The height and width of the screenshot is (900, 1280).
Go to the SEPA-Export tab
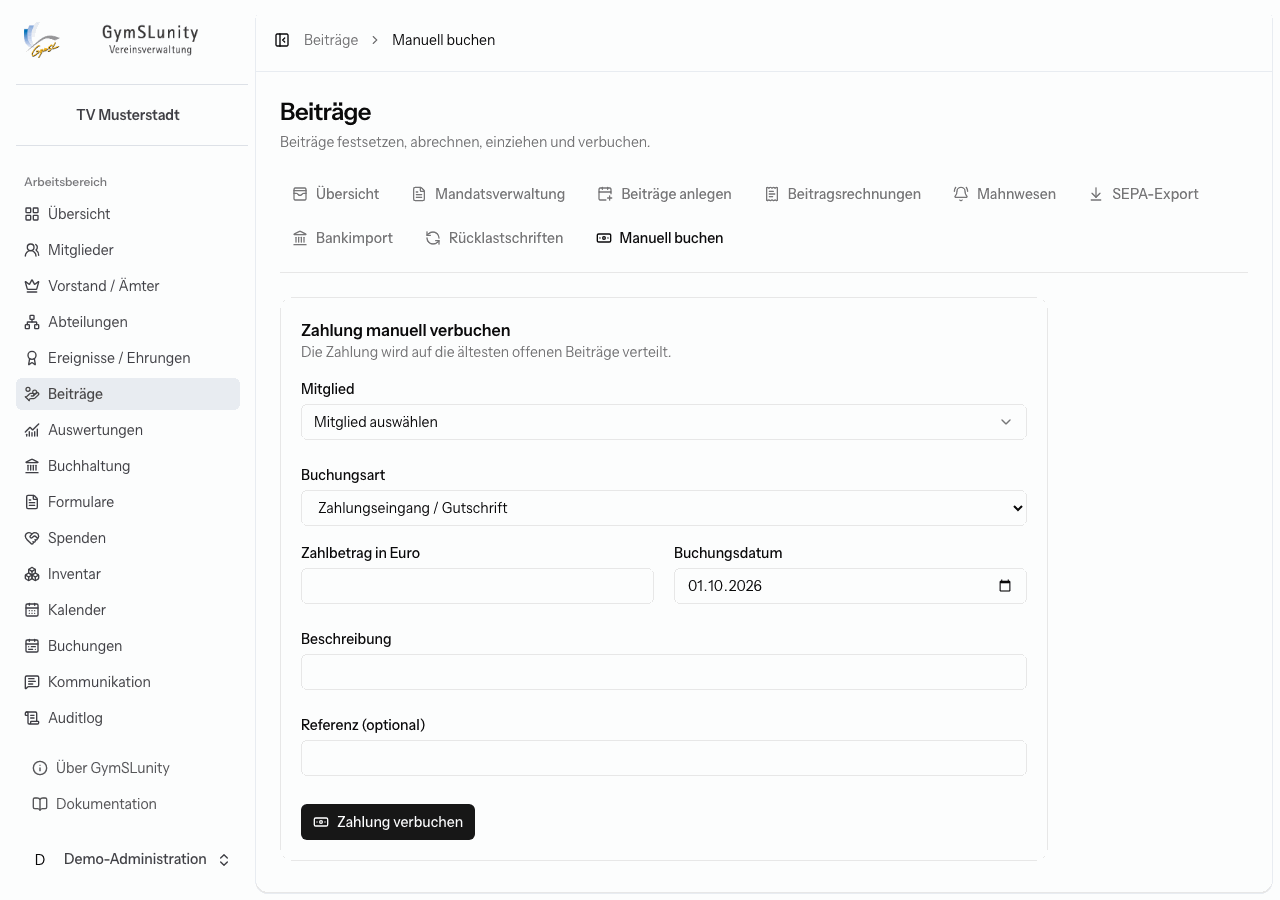[1143, 194]
